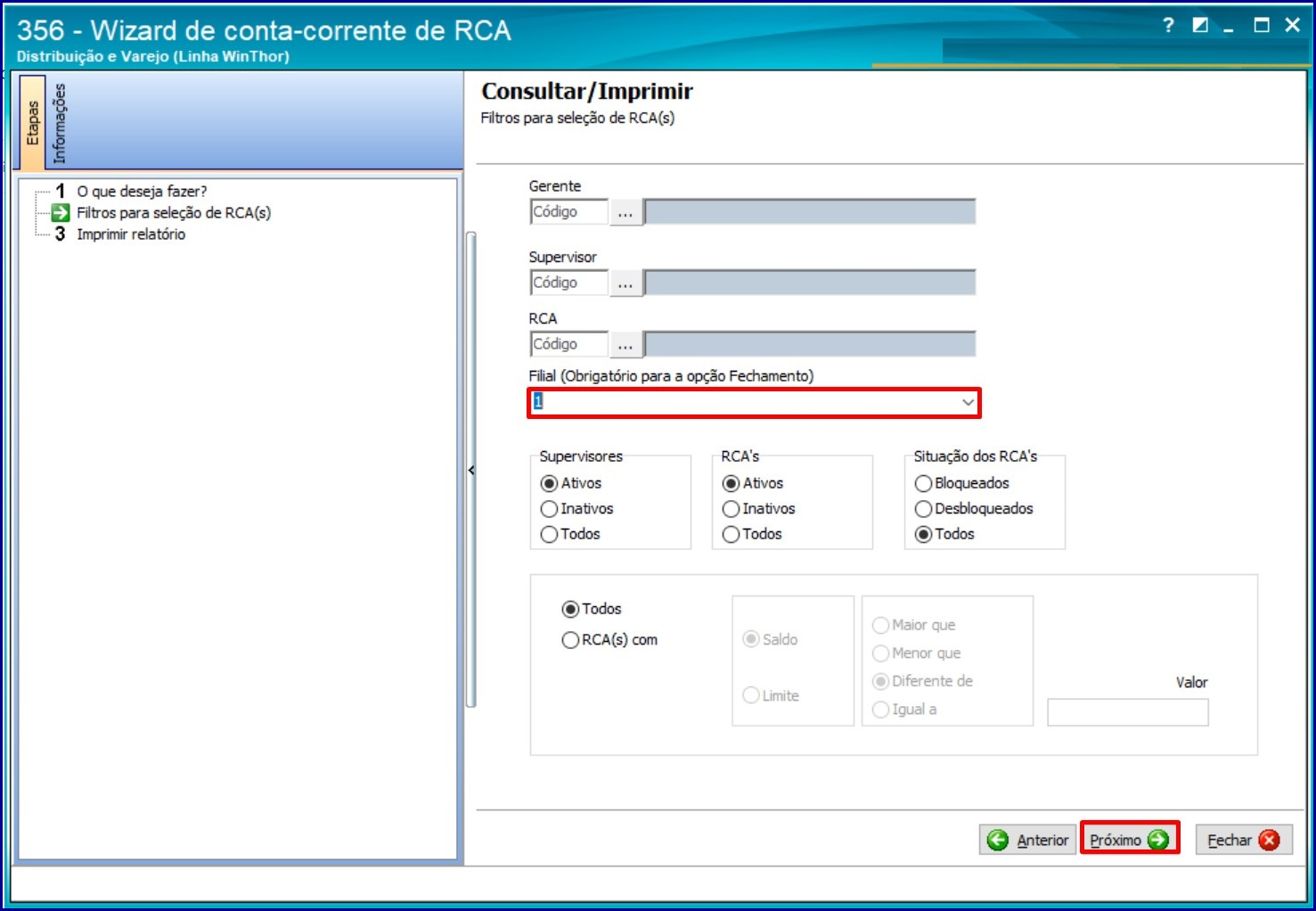Select Situação Bloqueados radio button

923,483
